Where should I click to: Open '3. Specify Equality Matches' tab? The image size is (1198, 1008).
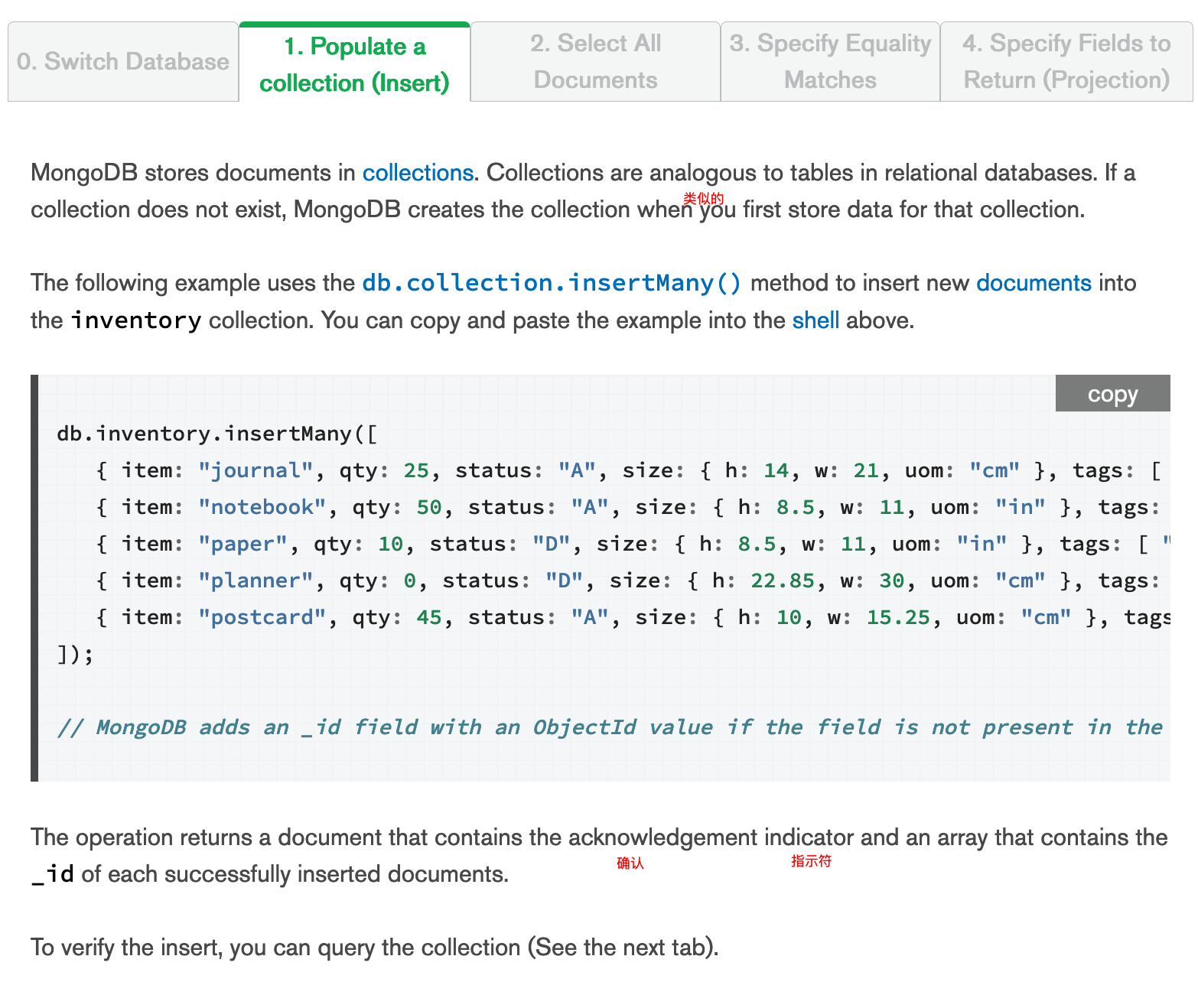[830, 61]
